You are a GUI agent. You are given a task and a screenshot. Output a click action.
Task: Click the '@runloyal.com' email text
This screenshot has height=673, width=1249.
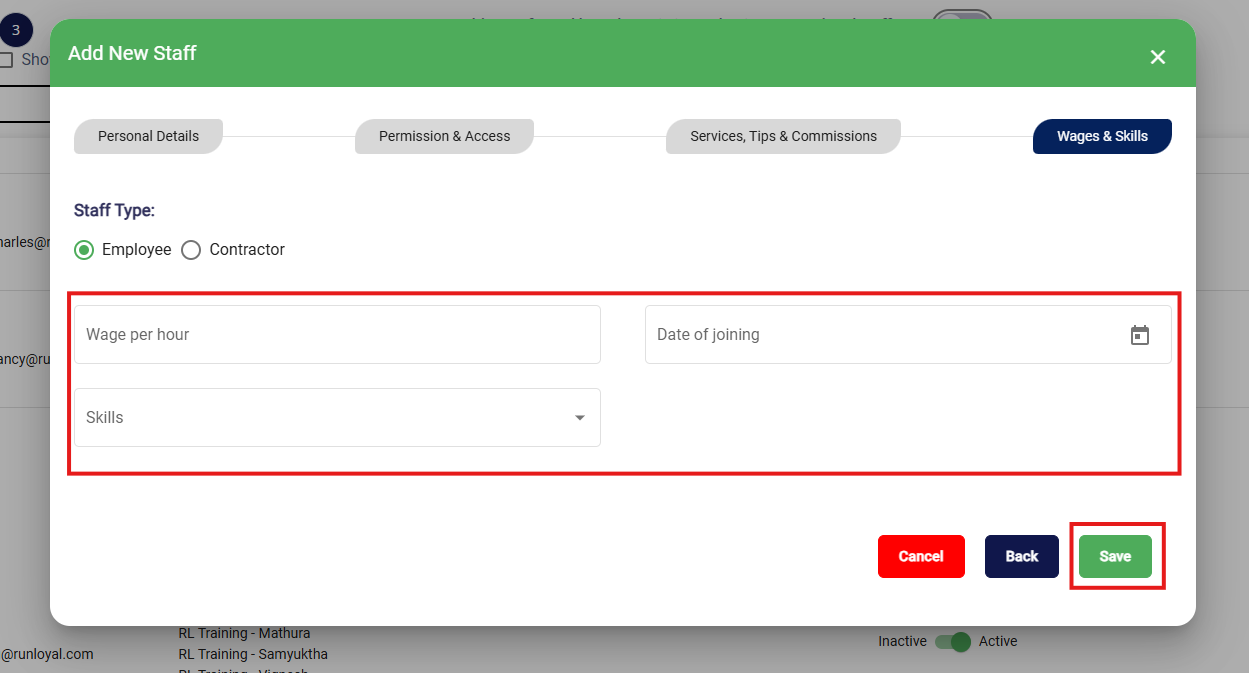47,654
